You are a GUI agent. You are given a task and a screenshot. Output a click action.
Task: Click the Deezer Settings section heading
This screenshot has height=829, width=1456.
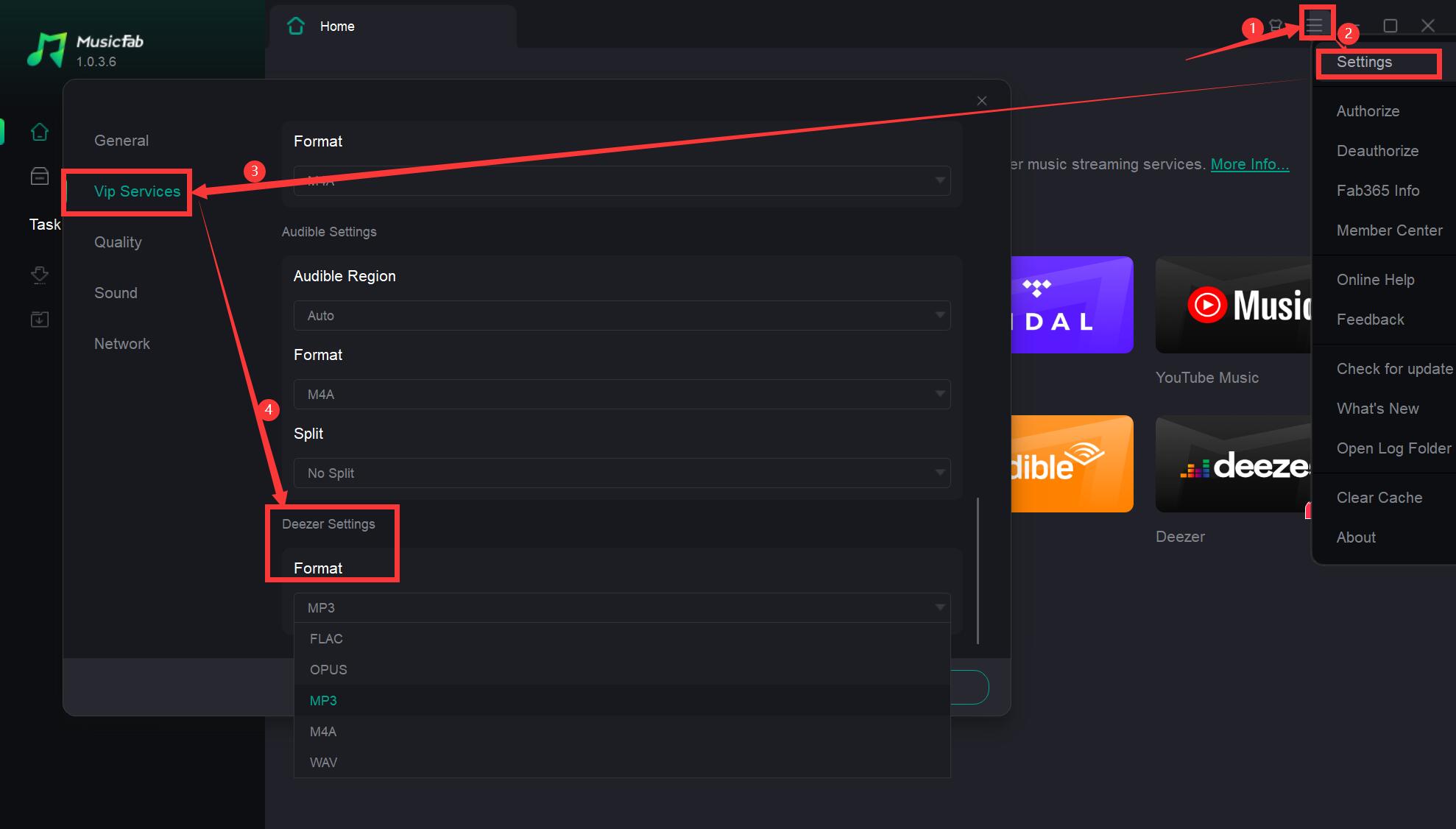pos(328,524)
